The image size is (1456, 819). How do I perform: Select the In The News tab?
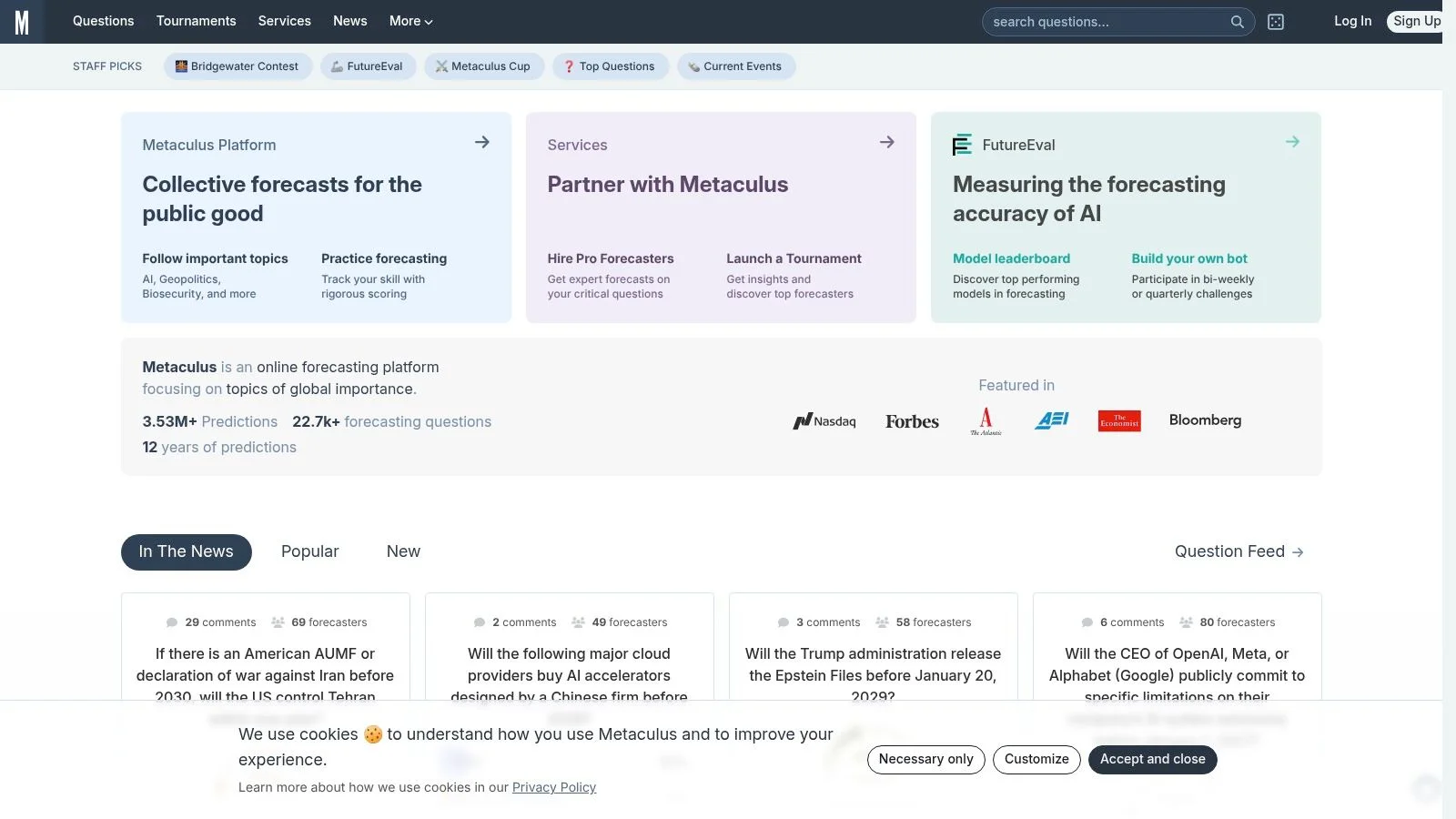(187, 551)
